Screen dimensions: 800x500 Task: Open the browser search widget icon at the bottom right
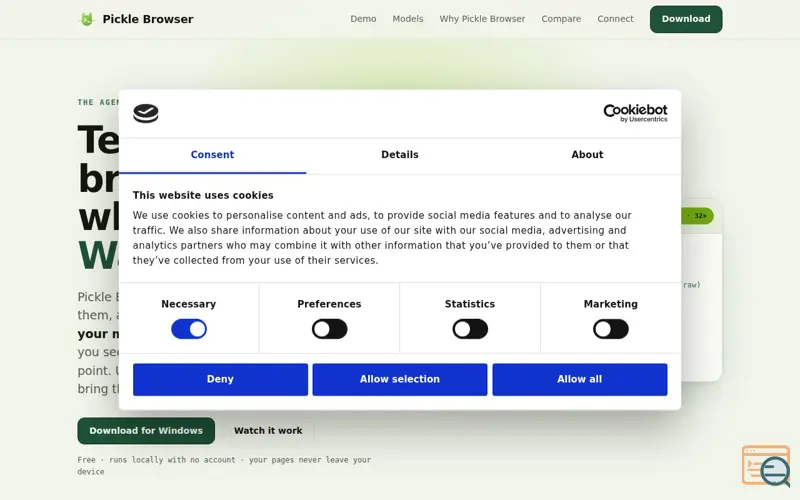(x=766, y=466)
